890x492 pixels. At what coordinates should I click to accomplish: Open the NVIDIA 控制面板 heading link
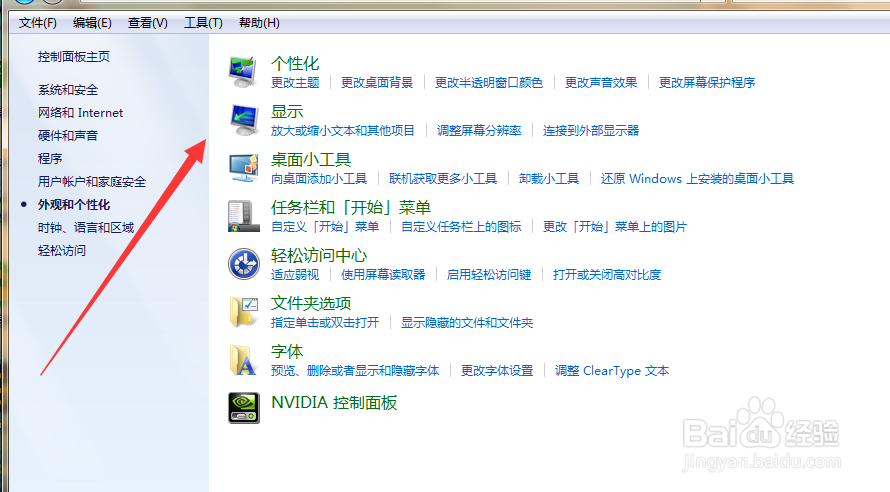coord(334,402)
